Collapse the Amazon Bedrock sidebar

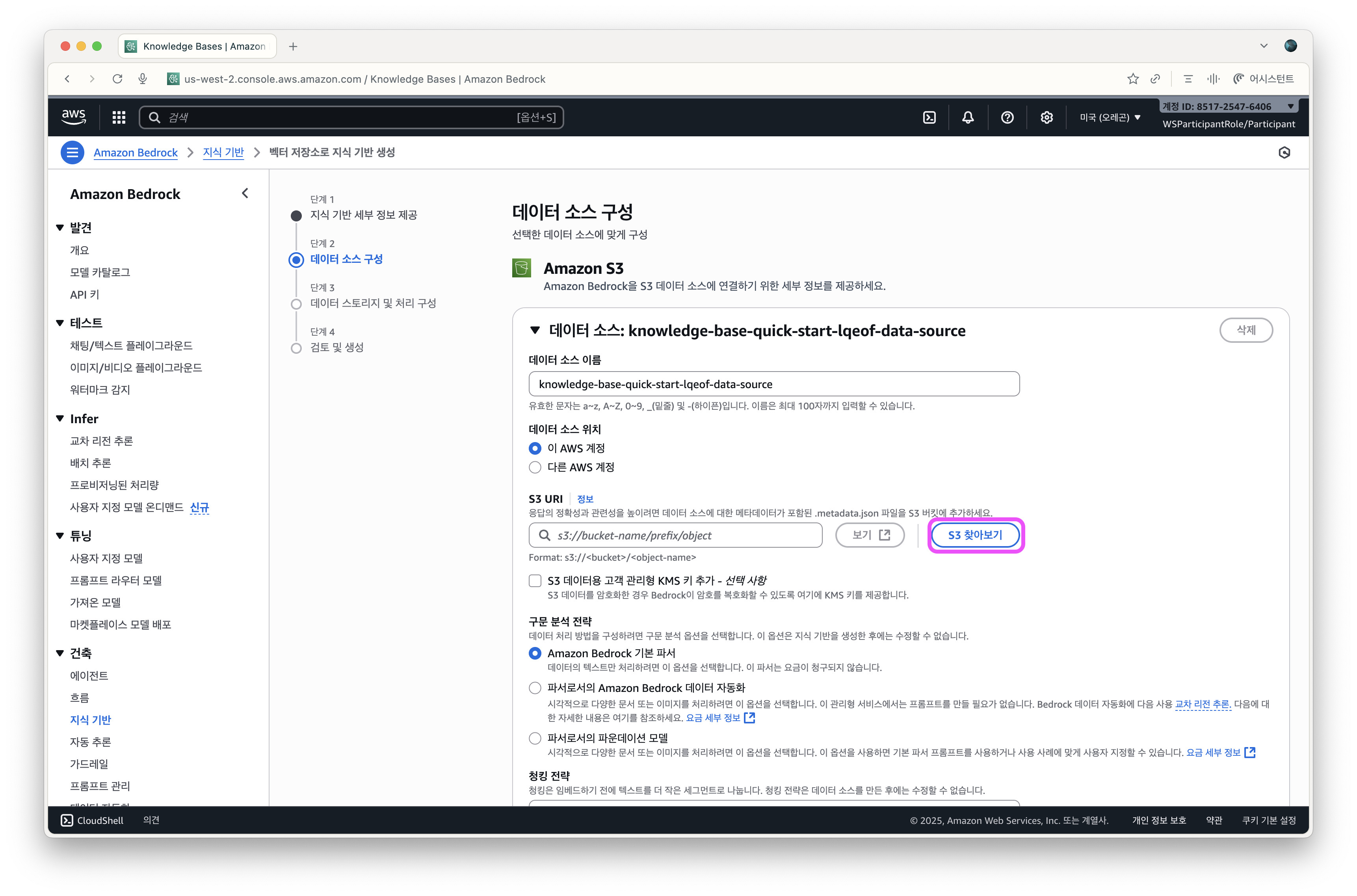coord(245,194)
